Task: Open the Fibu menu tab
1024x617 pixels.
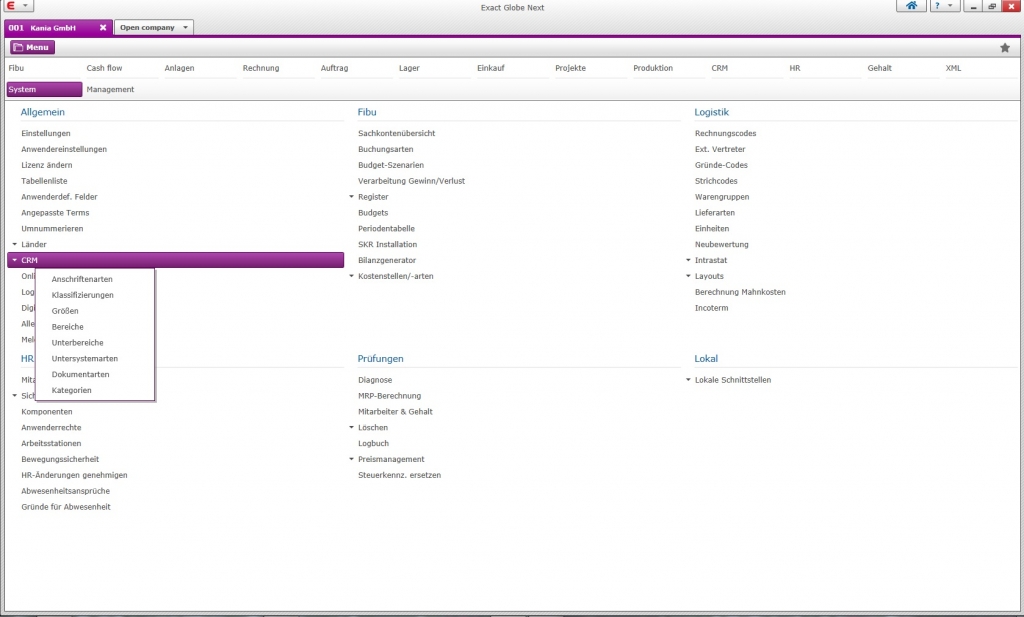Action: (x=16, y=68)
